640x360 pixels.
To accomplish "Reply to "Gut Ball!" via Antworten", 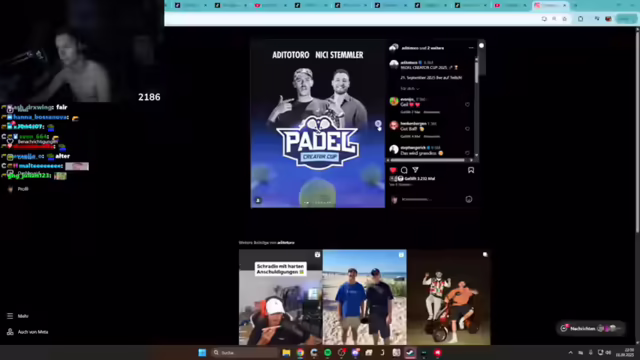I will (431, 136).
